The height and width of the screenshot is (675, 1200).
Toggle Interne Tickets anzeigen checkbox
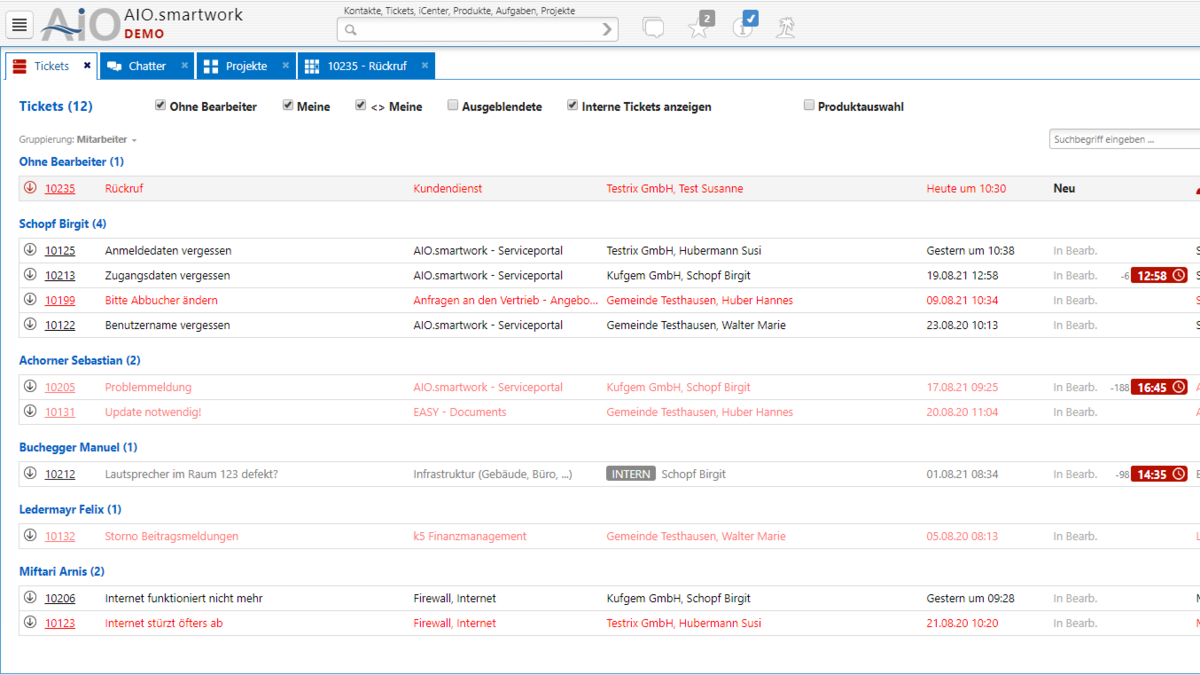pos(573,105)
